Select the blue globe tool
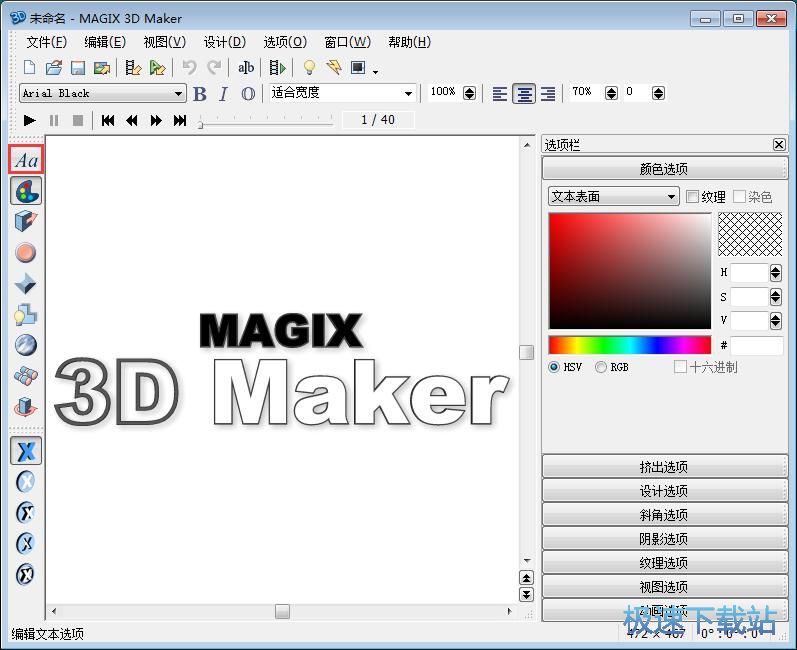The width and height of the screenshot is (797, 650). 25,345
